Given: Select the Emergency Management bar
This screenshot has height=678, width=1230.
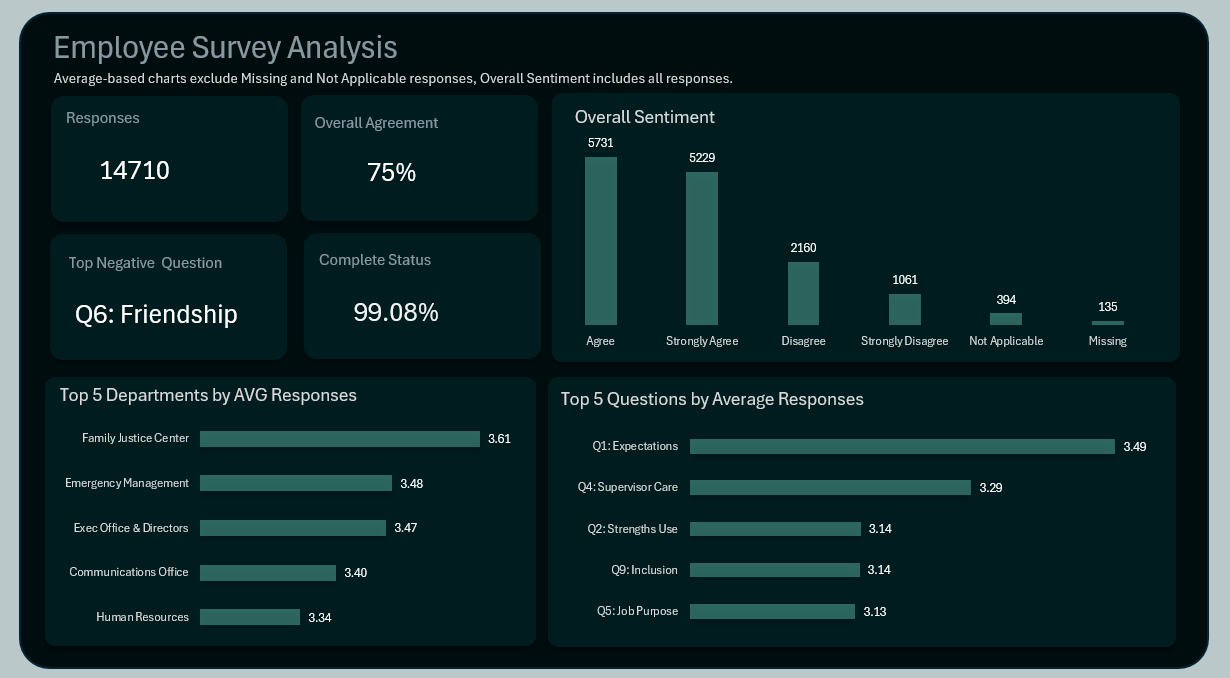Looking at the screenshot, I should [296, 483].
